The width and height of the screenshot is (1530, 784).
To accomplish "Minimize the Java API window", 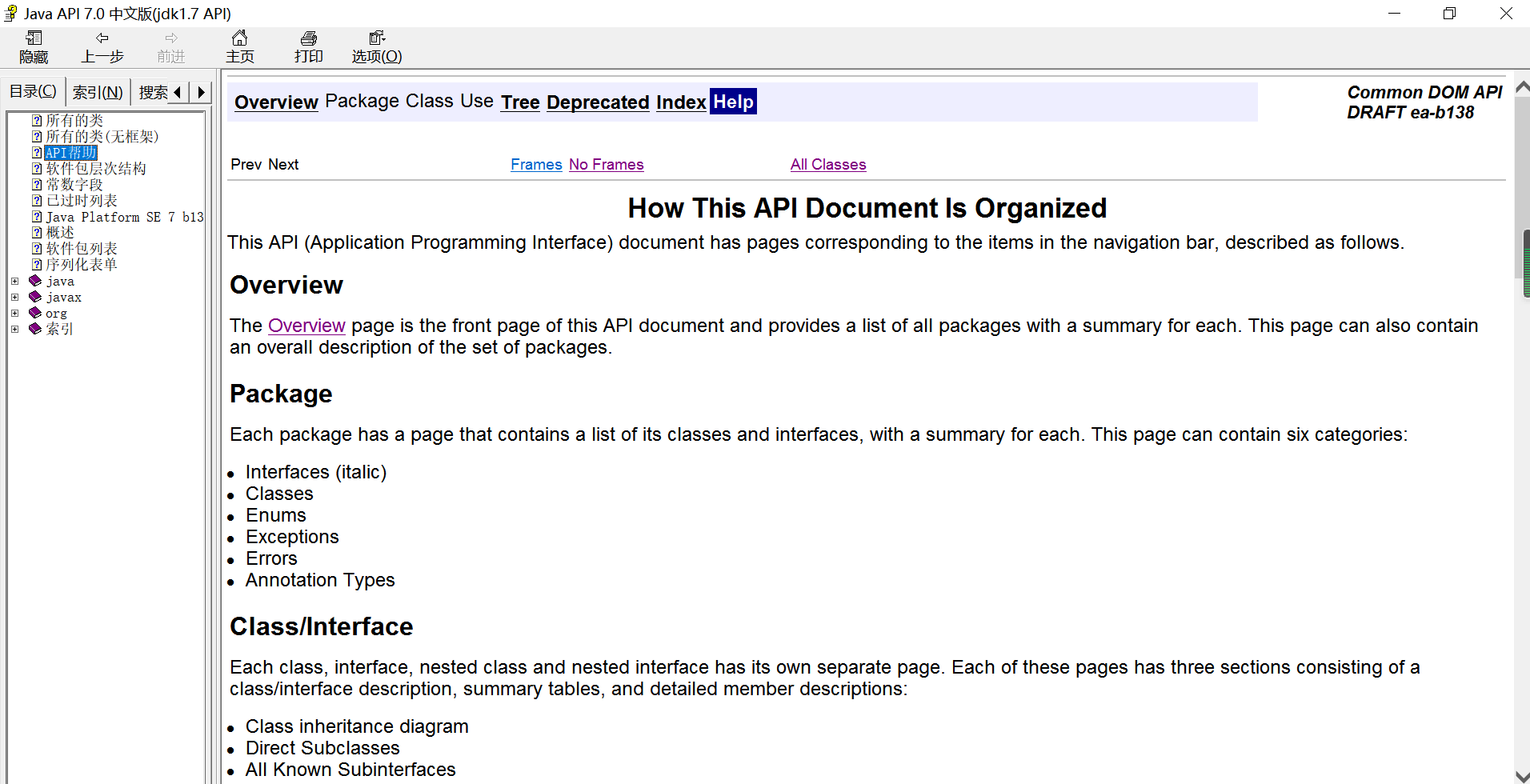I will pos(1394,14).
